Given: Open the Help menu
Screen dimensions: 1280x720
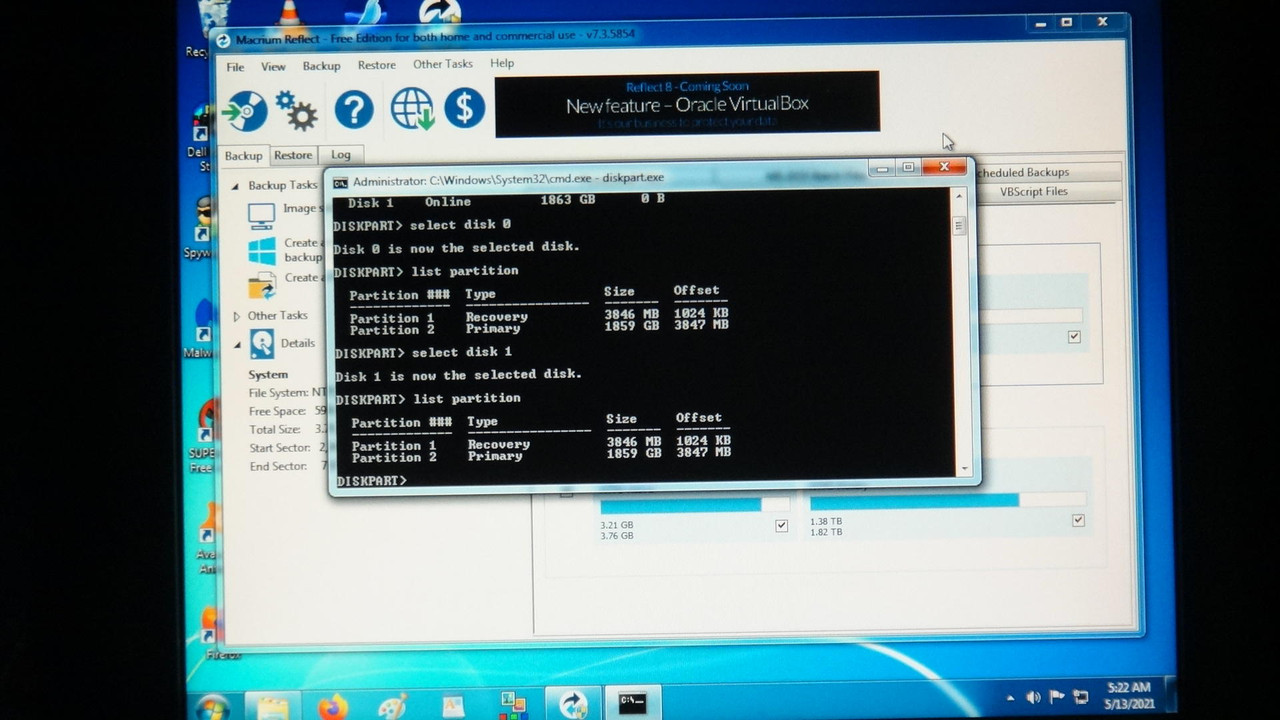Looking at the screenshot, I should pos(502,63).
